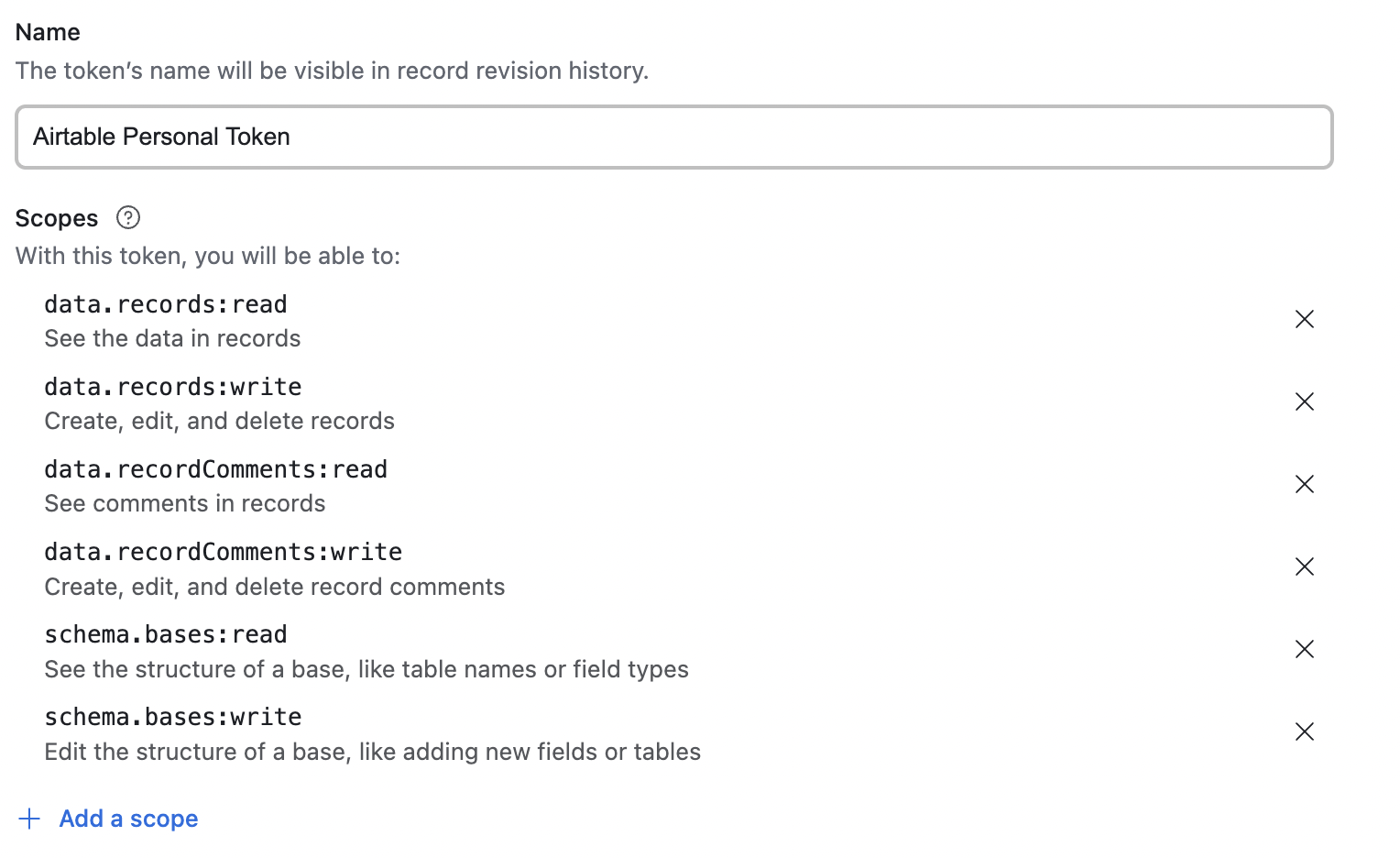This screenshot has height=858, width=1400.
Task: Remove the data.records:read scope
Action: [1305, 319]
